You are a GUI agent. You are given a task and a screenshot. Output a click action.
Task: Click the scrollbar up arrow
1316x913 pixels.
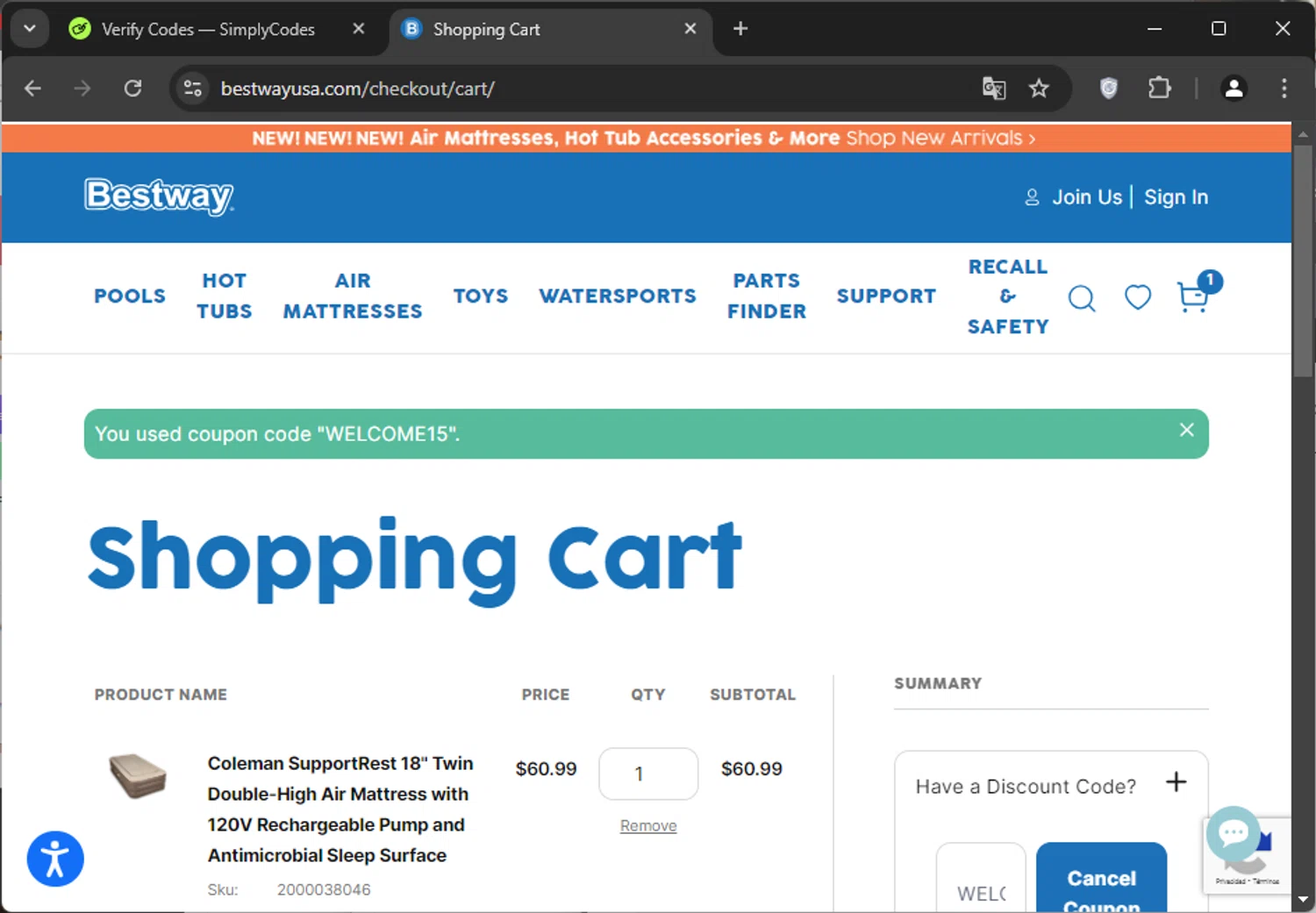click(x=1303, y=134)
